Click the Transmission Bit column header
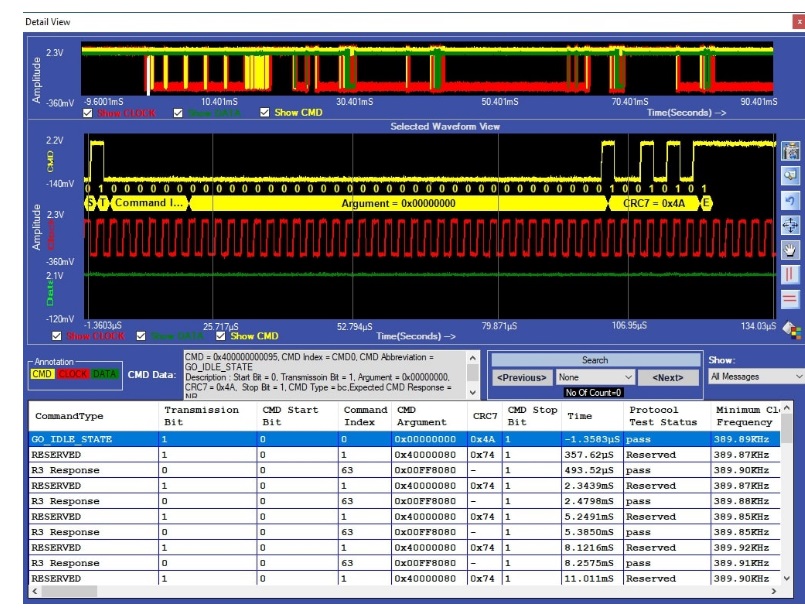 click(207, 416)
